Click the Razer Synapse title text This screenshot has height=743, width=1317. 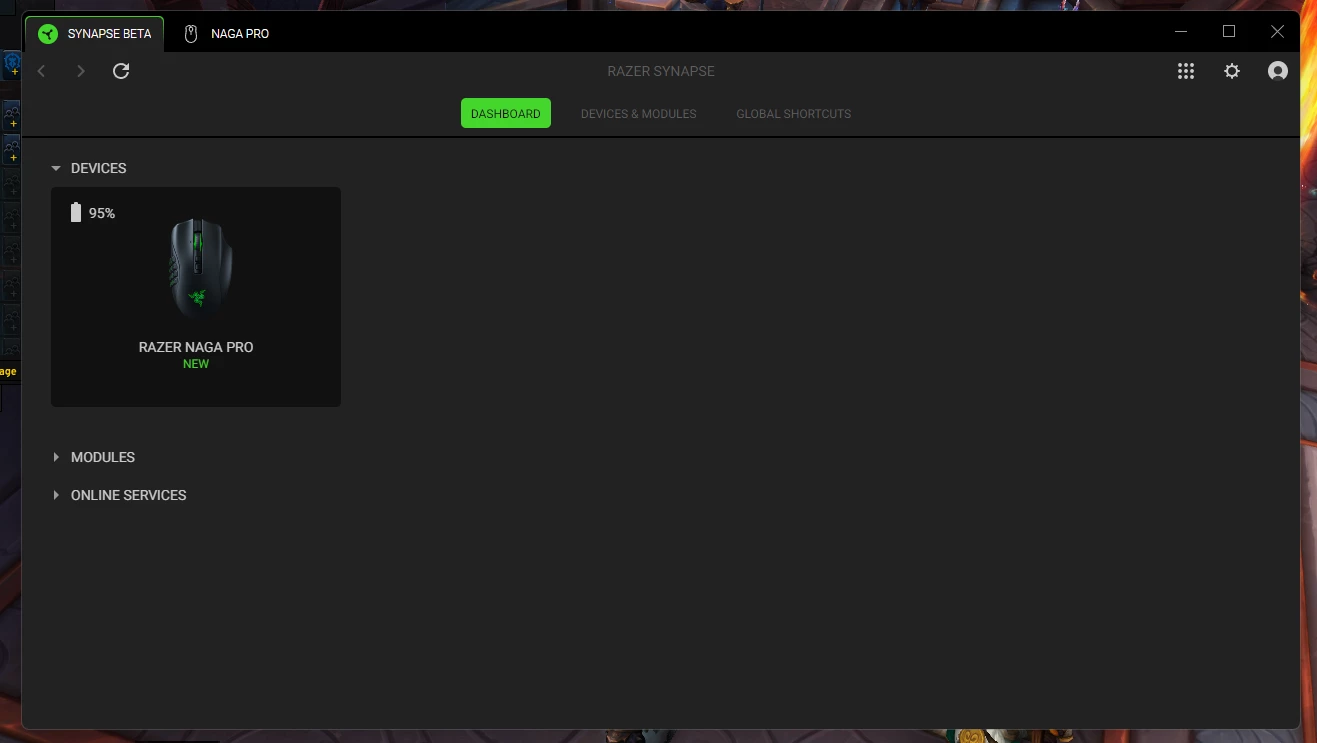661,71
